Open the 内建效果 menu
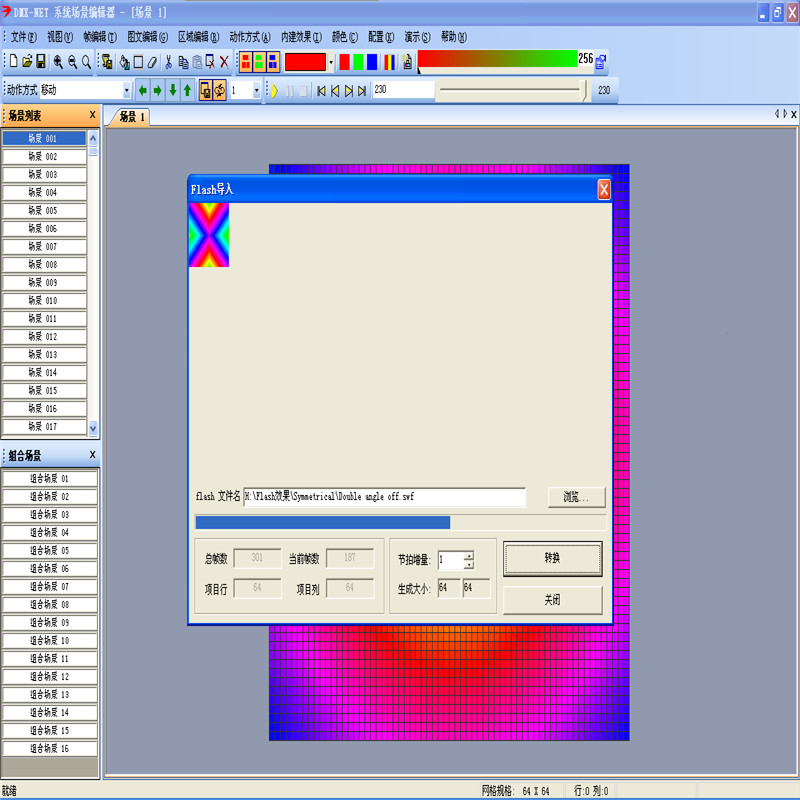 coord(300,37)
